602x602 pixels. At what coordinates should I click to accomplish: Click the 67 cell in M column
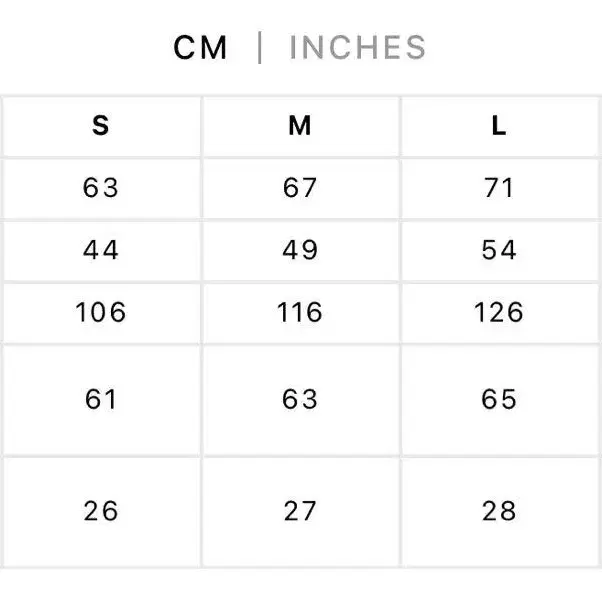click(x=300, y=188)
